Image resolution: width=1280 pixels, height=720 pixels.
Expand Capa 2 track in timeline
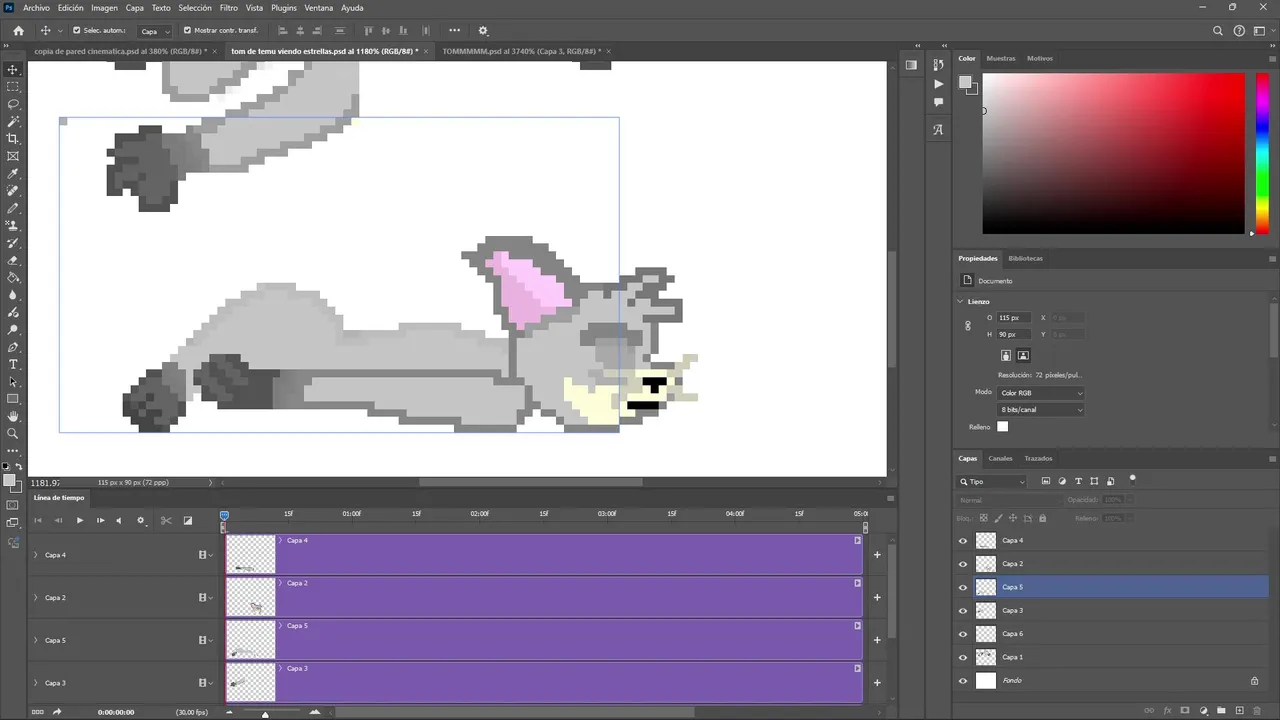(36, 598)
